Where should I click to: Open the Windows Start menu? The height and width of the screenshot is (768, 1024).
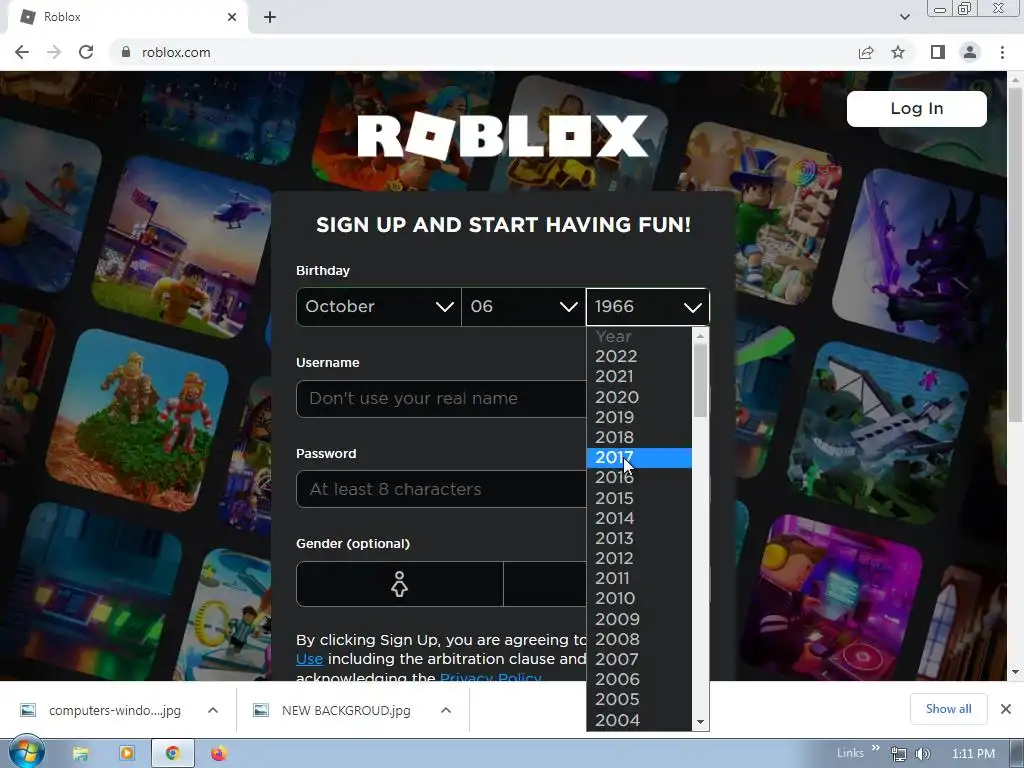tap(26, 752)
